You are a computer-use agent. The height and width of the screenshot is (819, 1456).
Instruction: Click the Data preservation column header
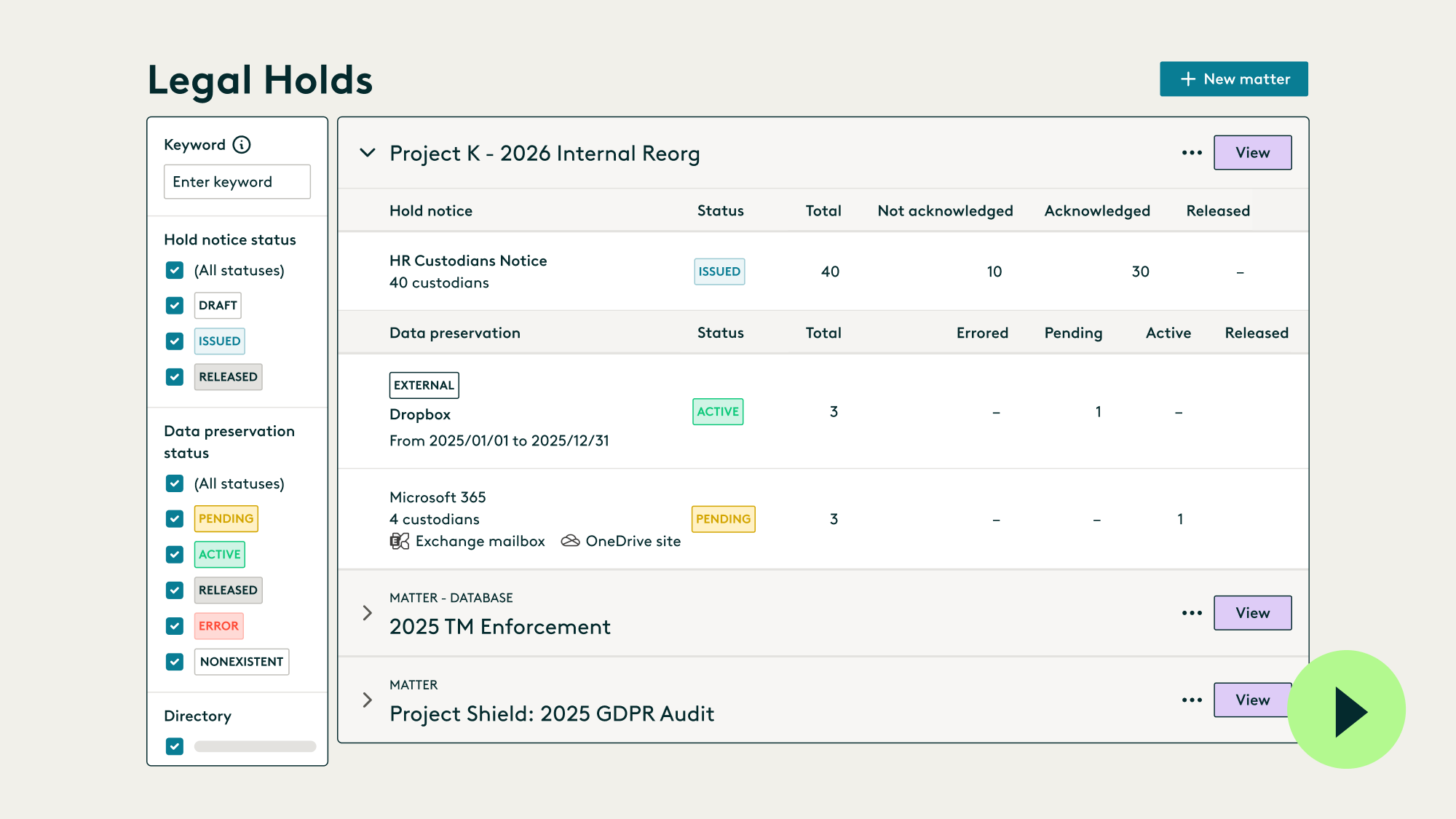coord(455,333)
